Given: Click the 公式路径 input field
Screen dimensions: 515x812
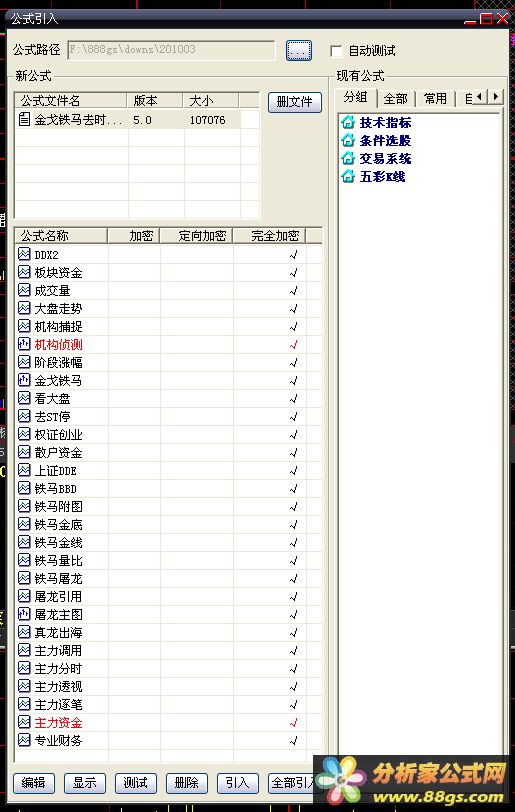Looking at the screenshot, I should coord(171,50).
